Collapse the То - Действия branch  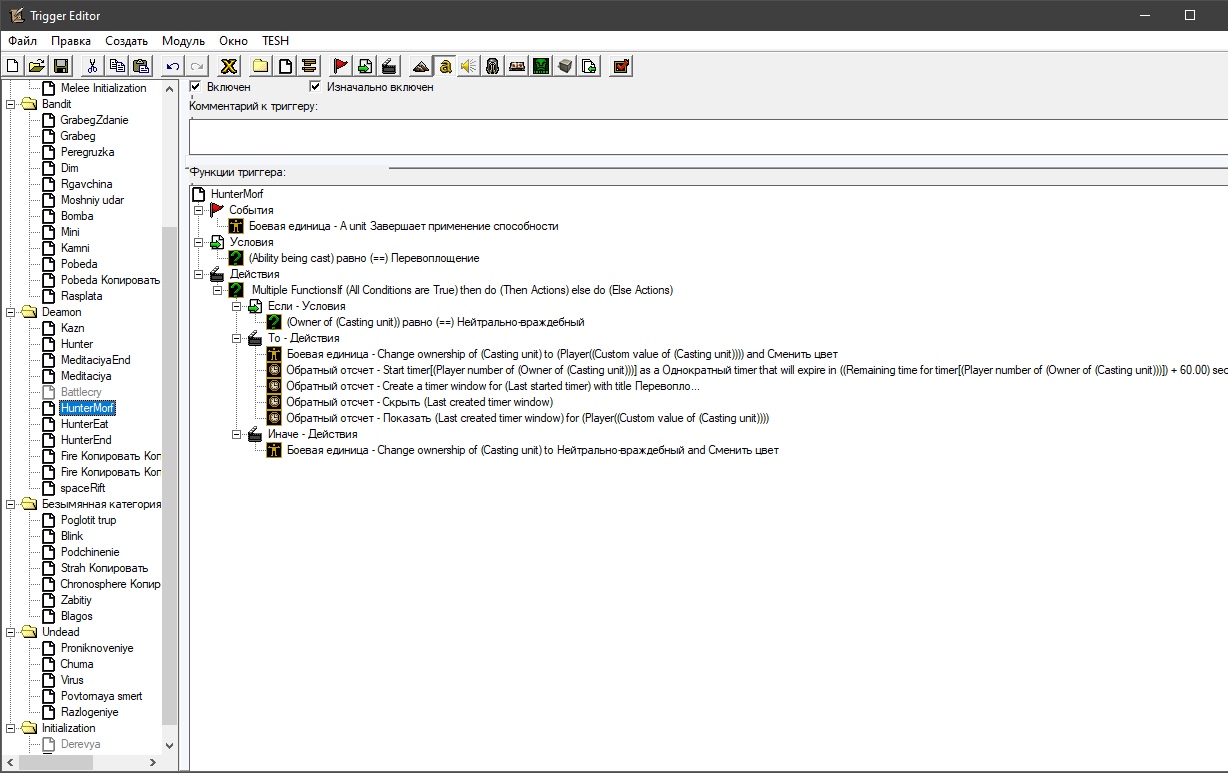(x=237, y=338)
